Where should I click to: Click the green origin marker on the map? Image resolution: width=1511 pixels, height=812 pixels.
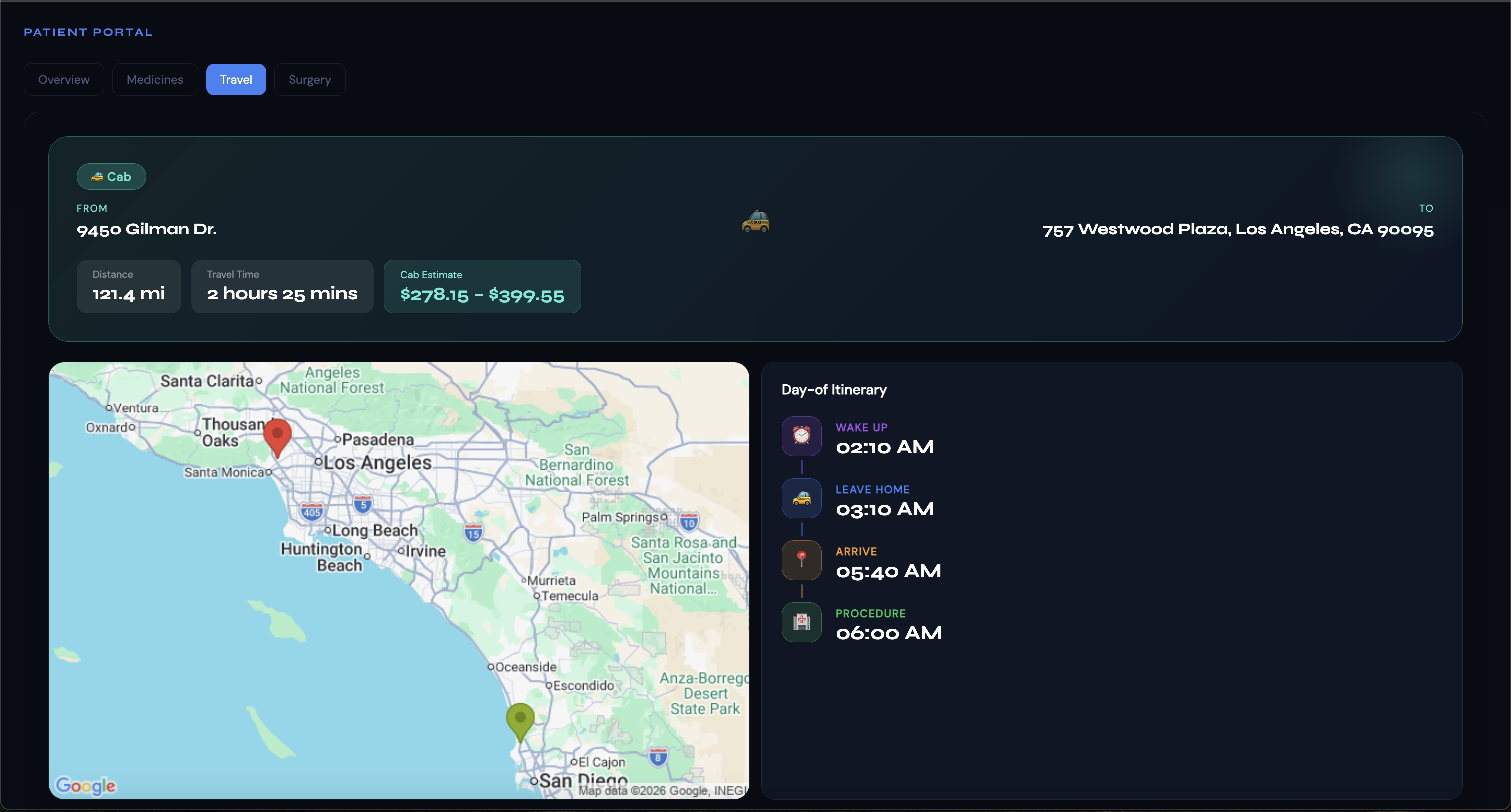[x=520, y=722]
